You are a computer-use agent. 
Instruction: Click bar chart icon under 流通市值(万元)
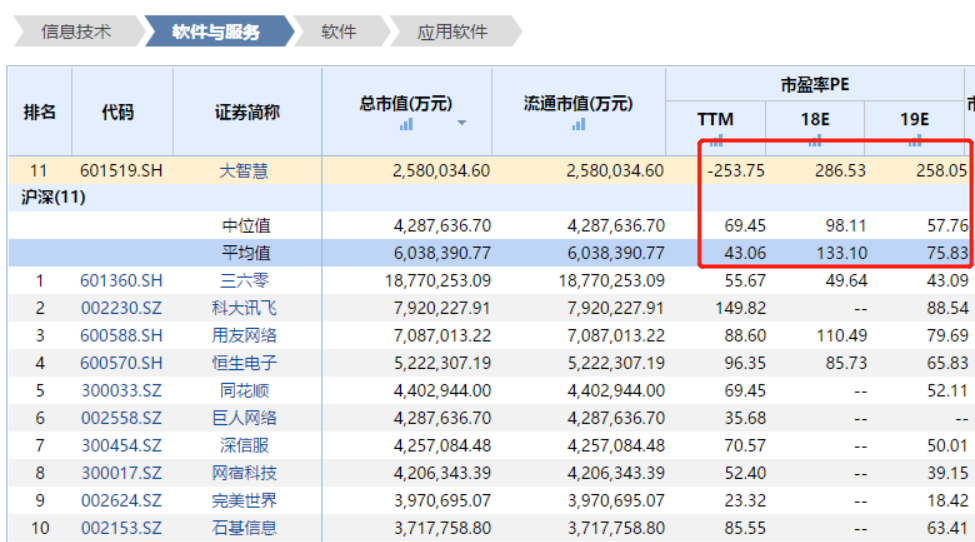click(579, 124)
